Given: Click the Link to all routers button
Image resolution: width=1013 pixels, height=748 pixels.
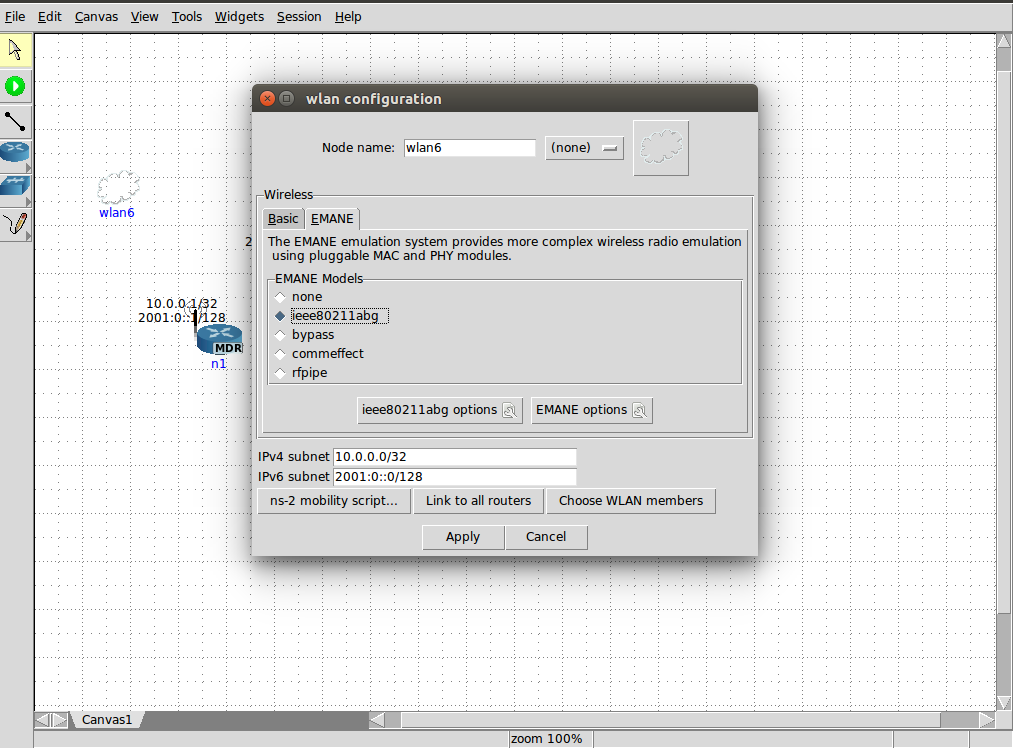Looking at the screenshot, I should 478,501.
